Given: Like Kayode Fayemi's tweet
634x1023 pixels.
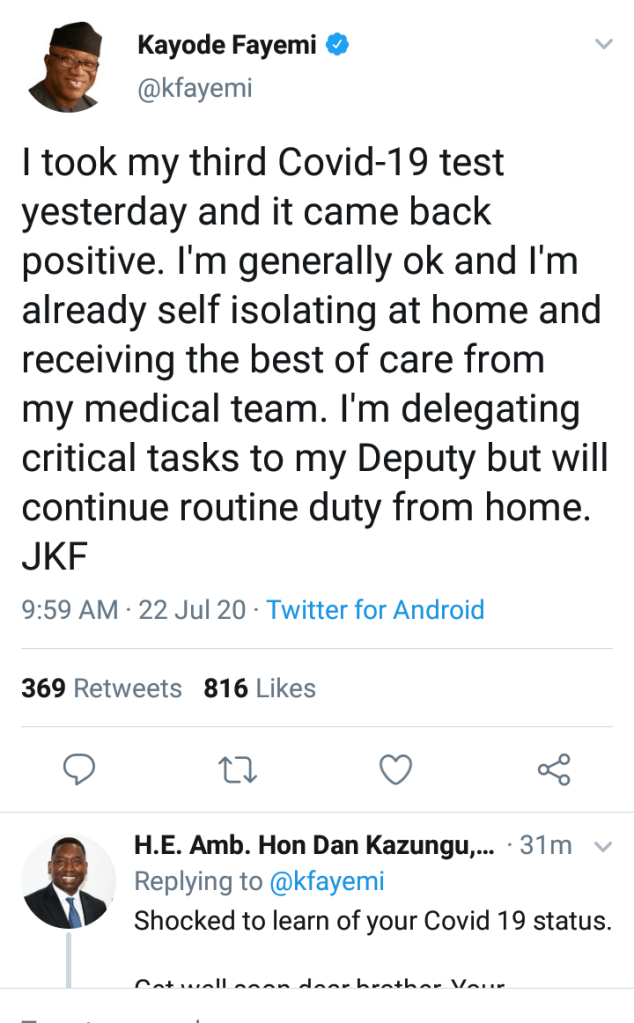Looking at the screenshot, I should (x=397, y=769).
